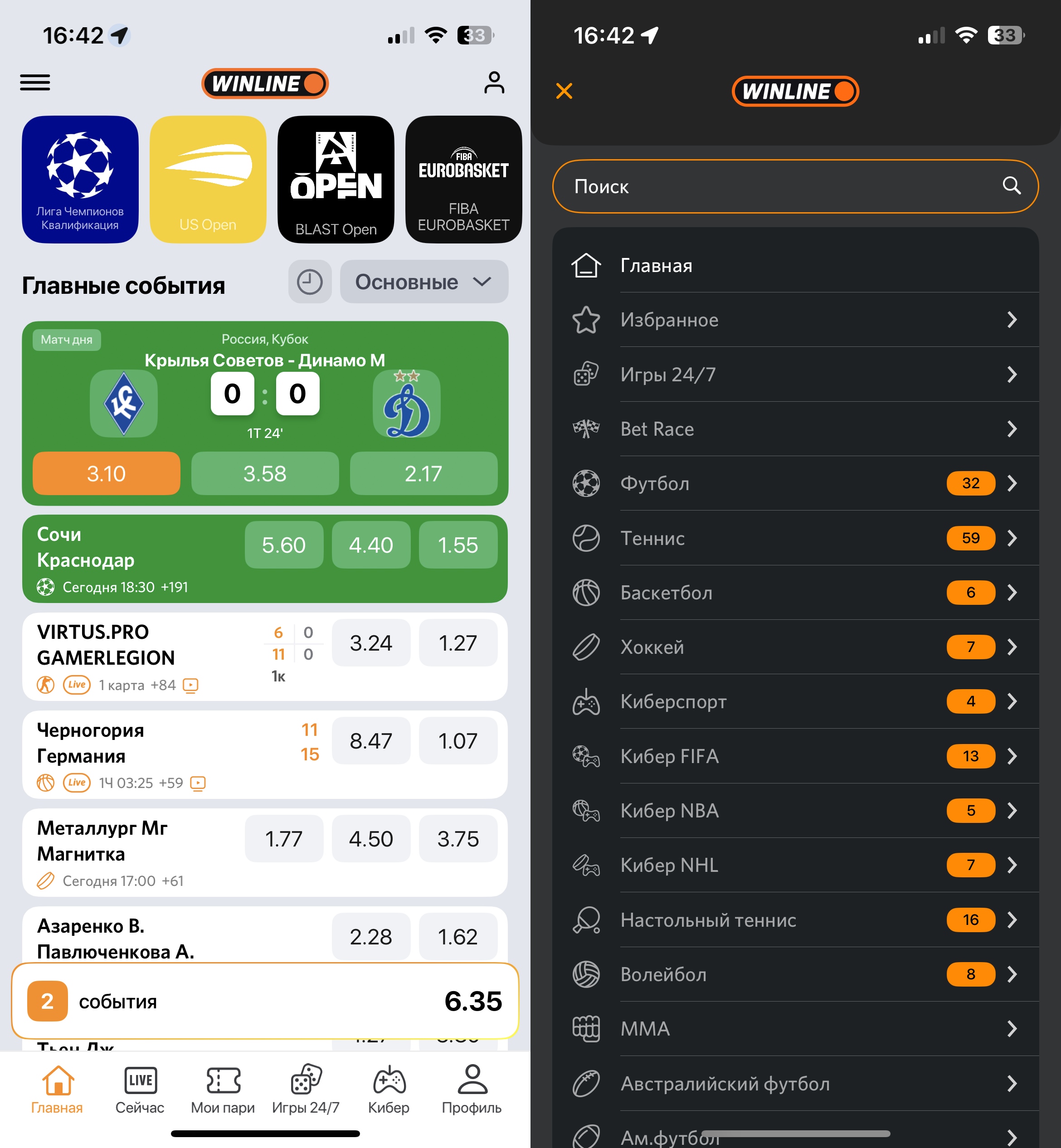Open the clock history icon button
This screenshot has width=1061, height=1148.
[309, 282]
